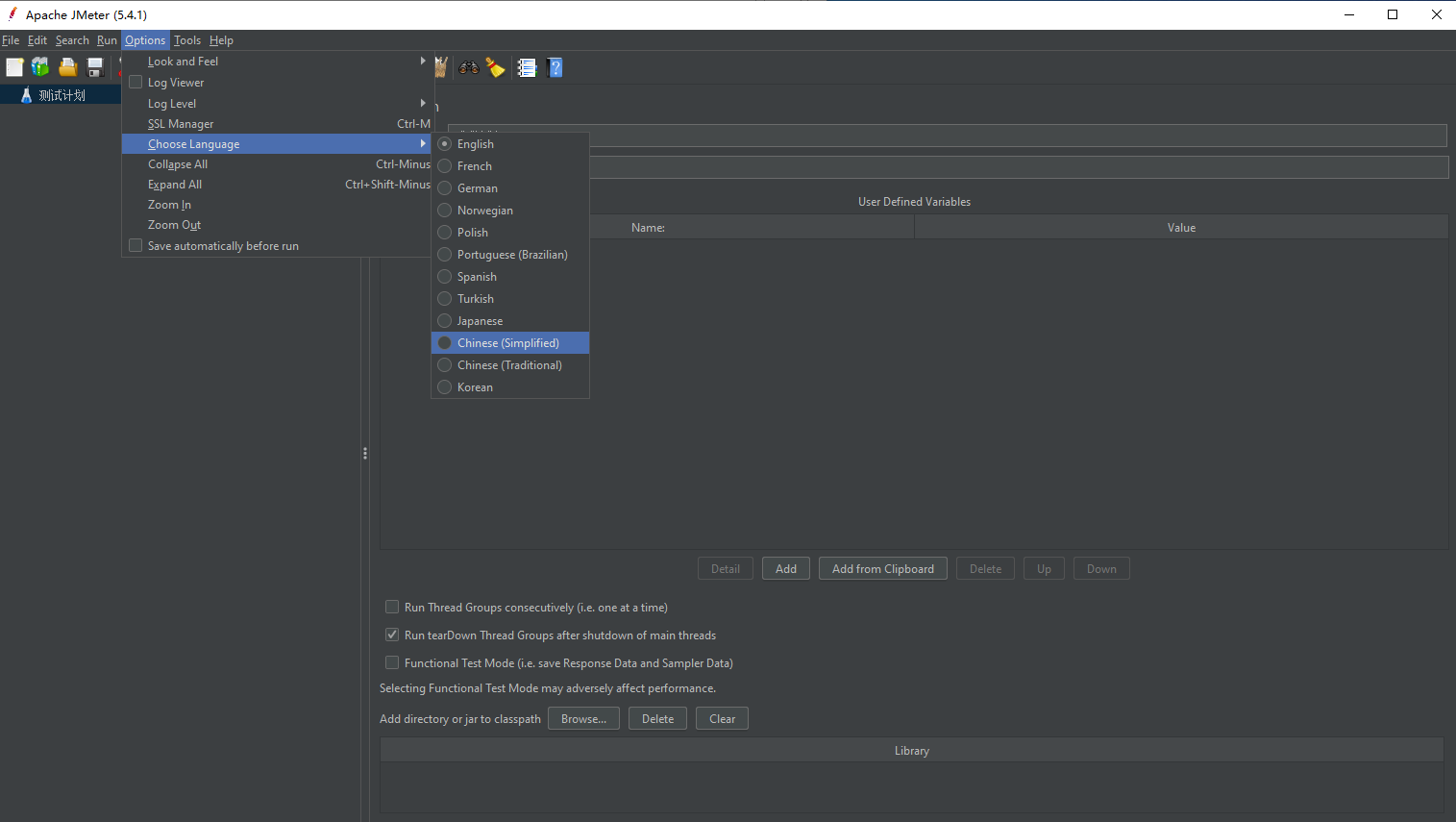
Task: Select Japanese language option
Action: click(510, 321)
